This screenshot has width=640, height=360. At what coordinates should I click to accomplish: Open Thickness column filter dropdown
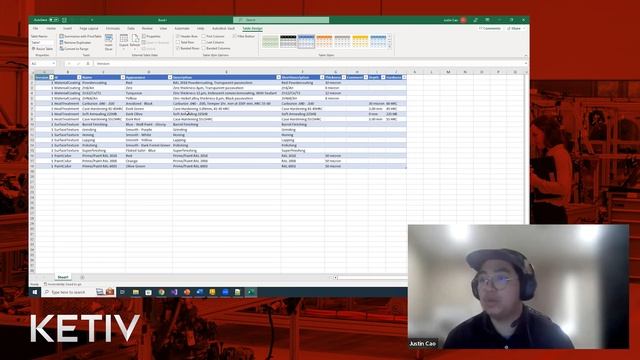(x=344, y=77)
